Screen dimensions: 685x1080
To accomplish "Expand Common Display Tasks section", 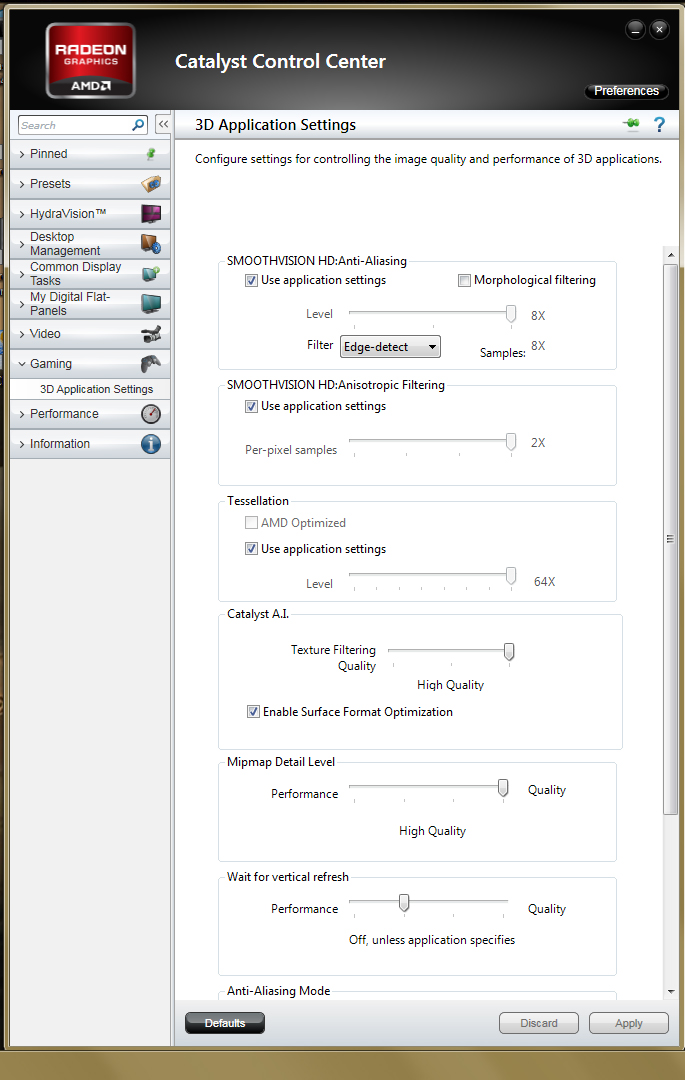I will (x=22, y=274).
